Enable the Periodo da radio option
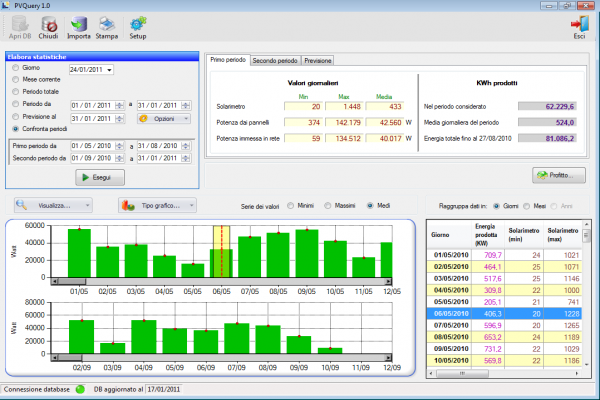Viewport: 600px width, 400px height. (15, 104)
